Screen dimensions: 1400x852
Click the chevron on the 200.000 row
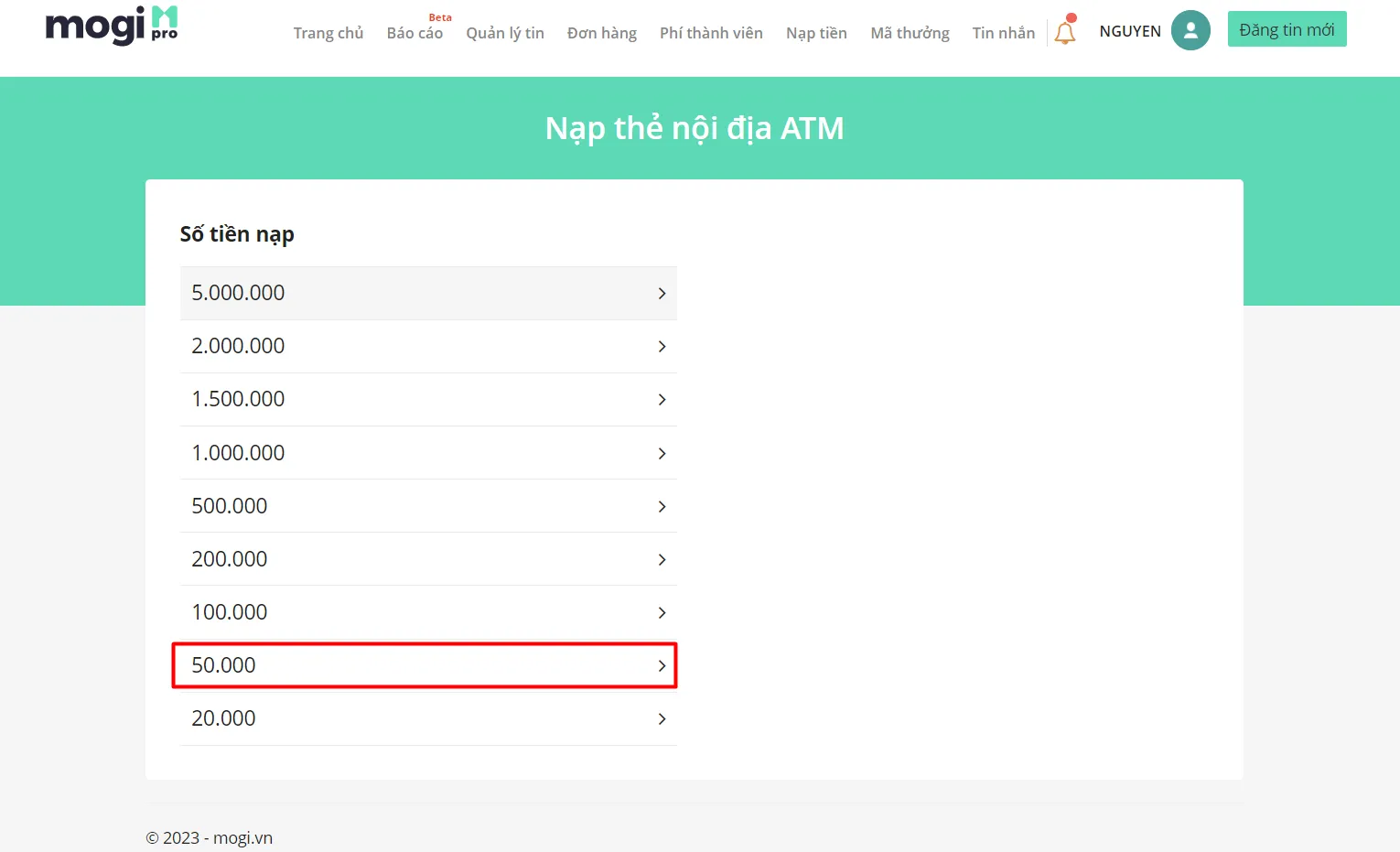point(662,559)
